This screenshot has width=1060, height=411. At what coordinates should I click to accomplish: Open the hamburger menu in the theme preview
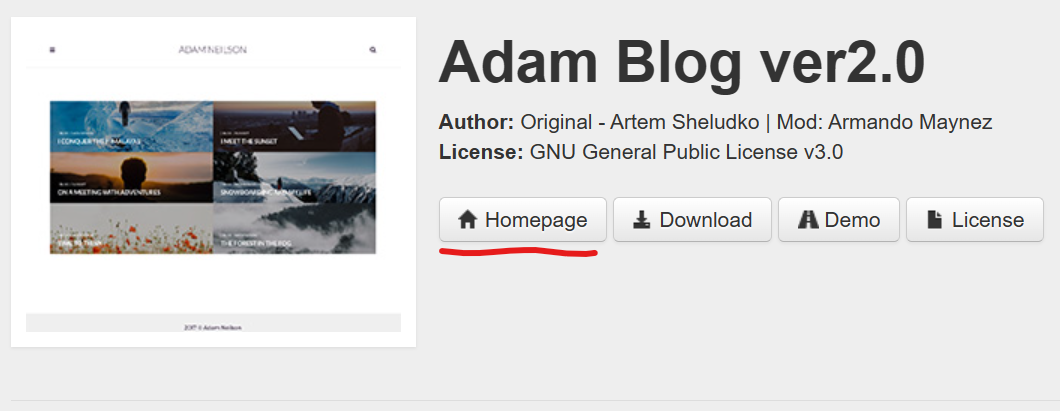pos(52,49)
